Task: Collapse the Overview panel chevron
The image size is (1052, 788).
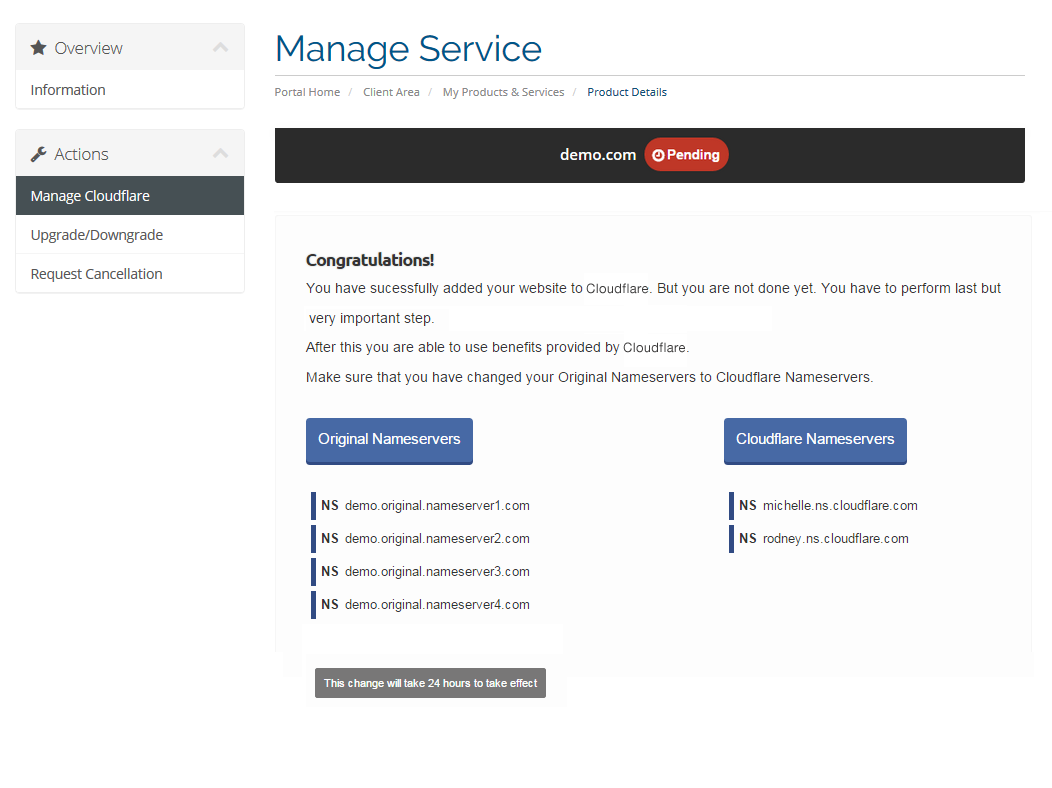Action: point(221,48)
